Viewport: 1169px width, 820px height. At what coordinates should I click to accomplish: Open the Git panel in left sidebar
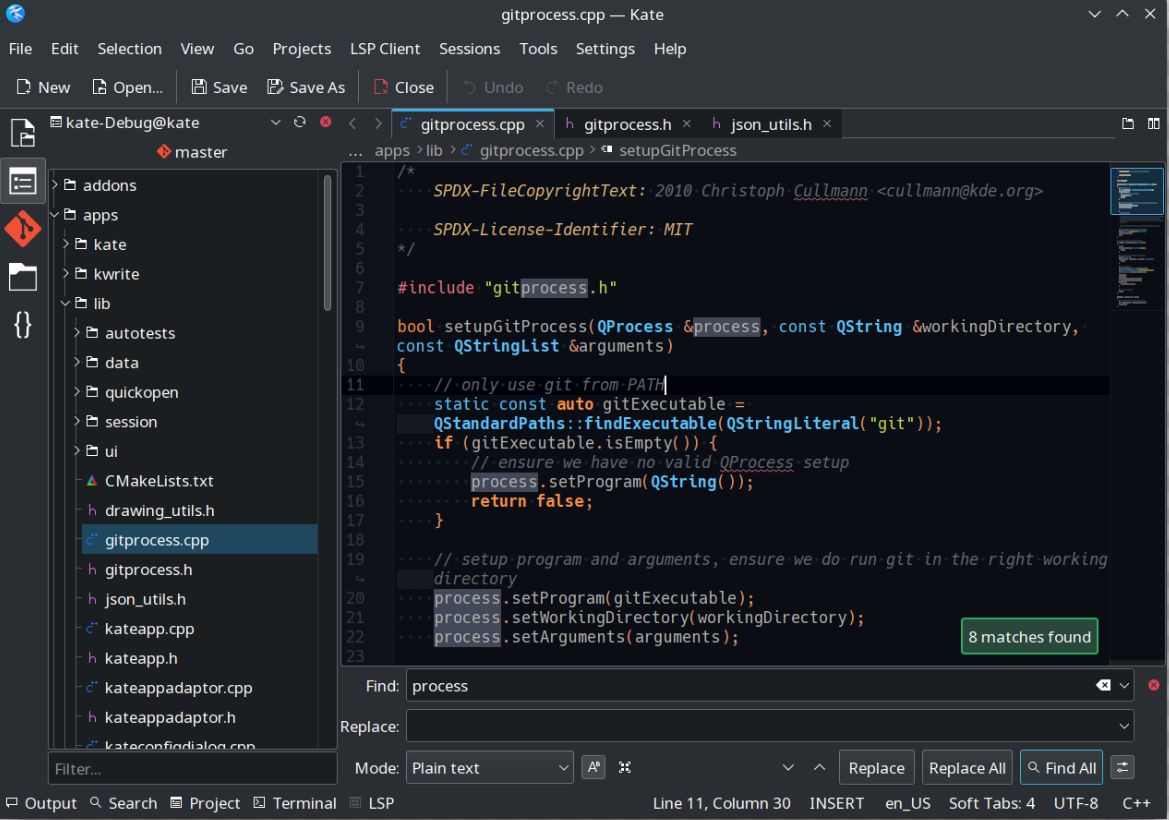coord(22,229)
